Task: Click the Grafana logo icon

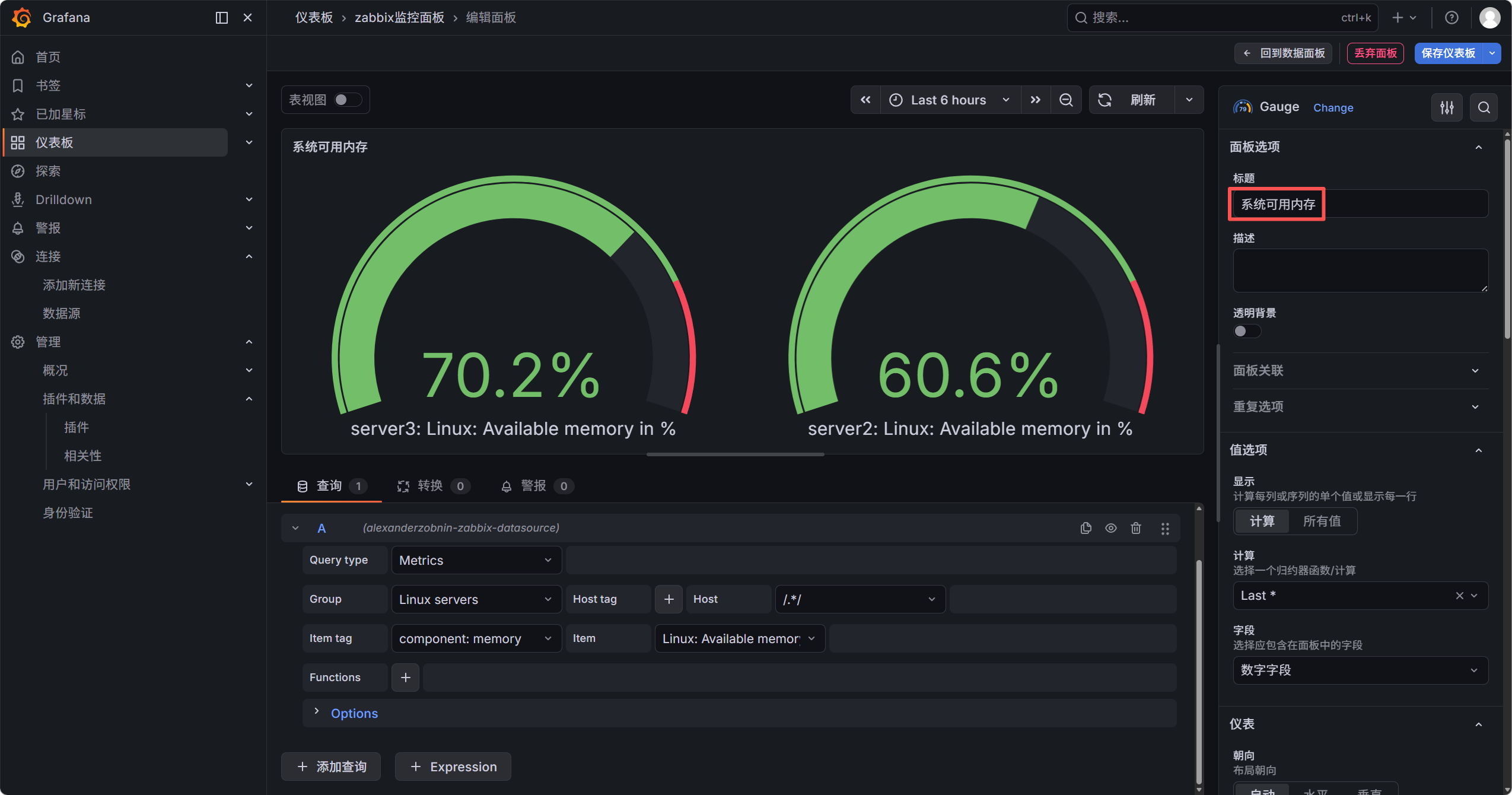Action: (21, 17)
